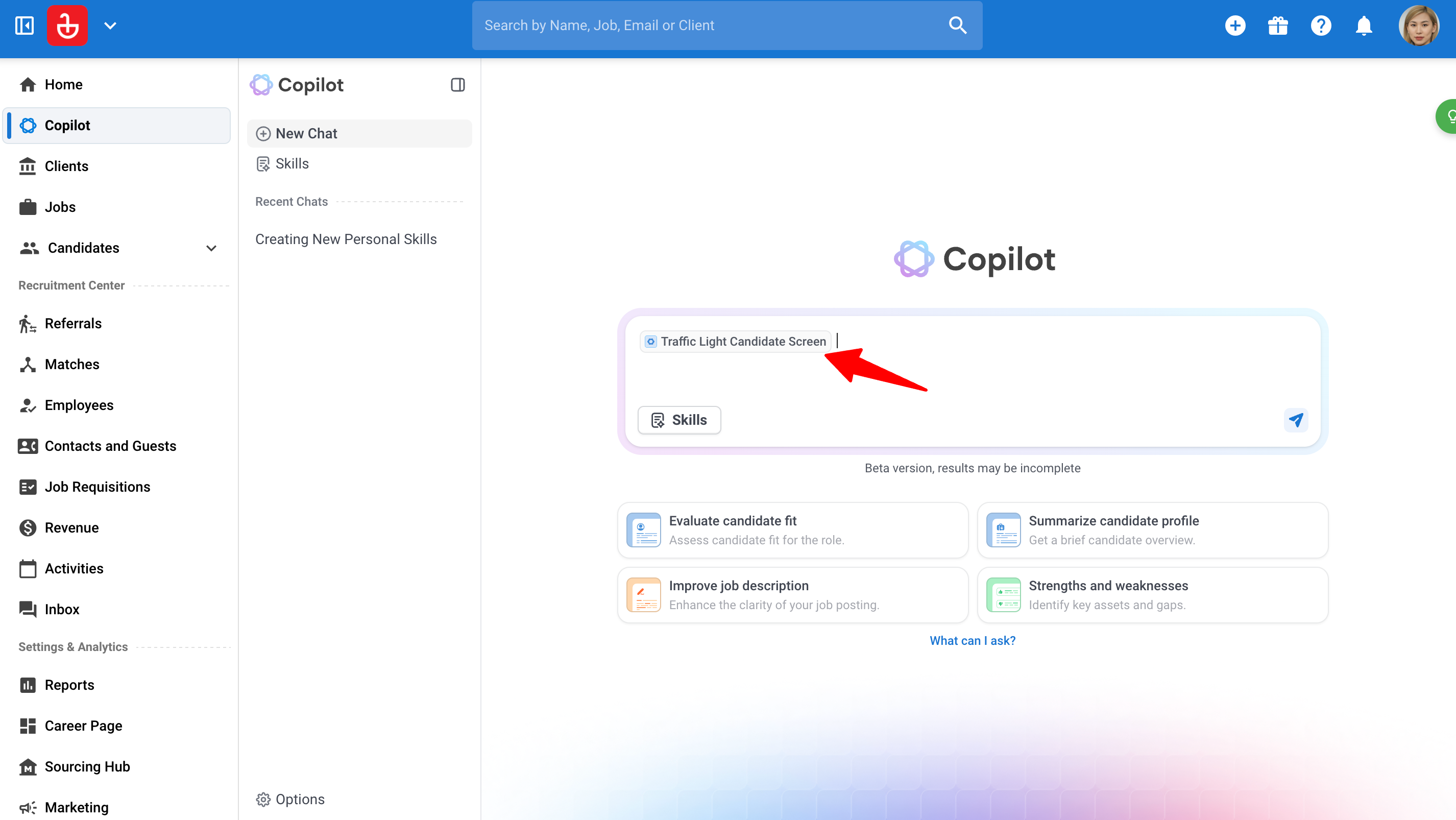Click the Skills button in chat box

(x=679, y=420)
